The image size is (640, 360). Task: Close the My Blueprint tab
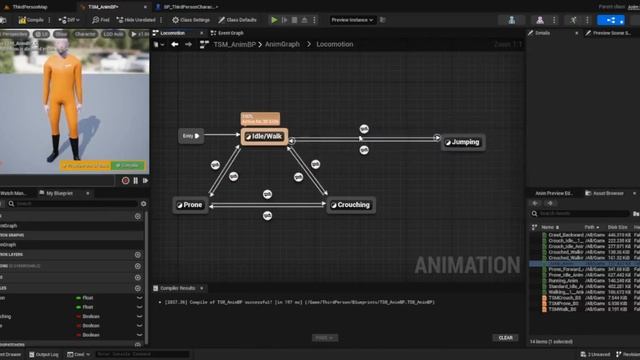87,193
